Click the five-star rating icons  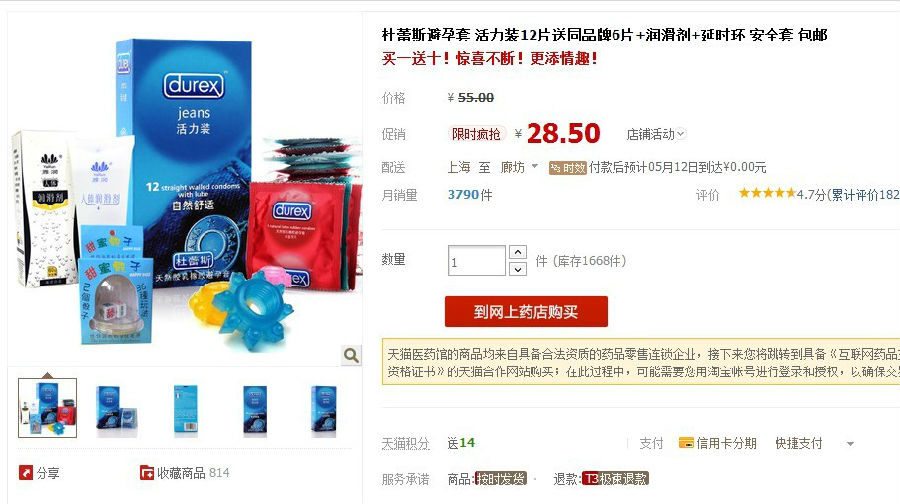click(767, 193)
